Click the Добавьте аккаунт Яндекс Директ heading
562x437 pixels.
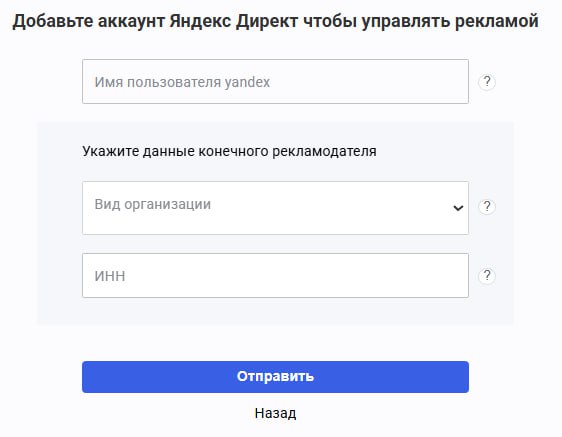click(275, 21)
